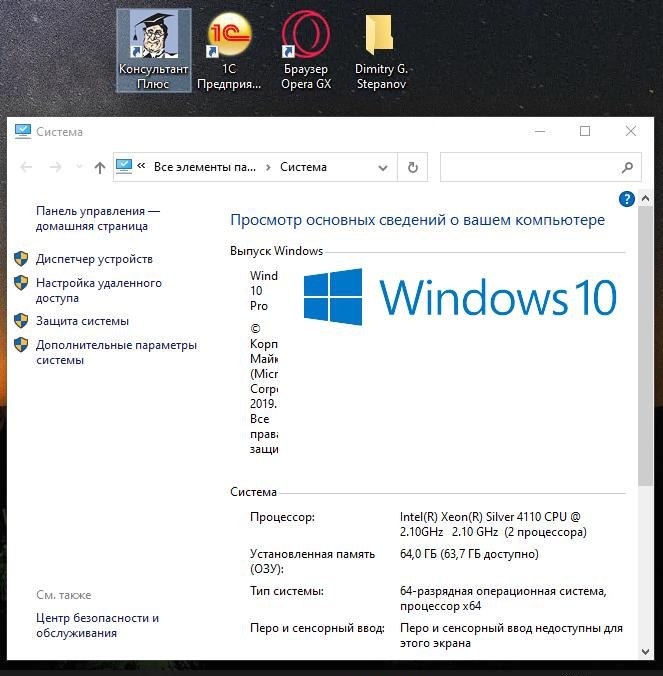This screenshot has width=663, height=676.
Task: Click shield icon beside Защита системы
Action: point(21,321)
